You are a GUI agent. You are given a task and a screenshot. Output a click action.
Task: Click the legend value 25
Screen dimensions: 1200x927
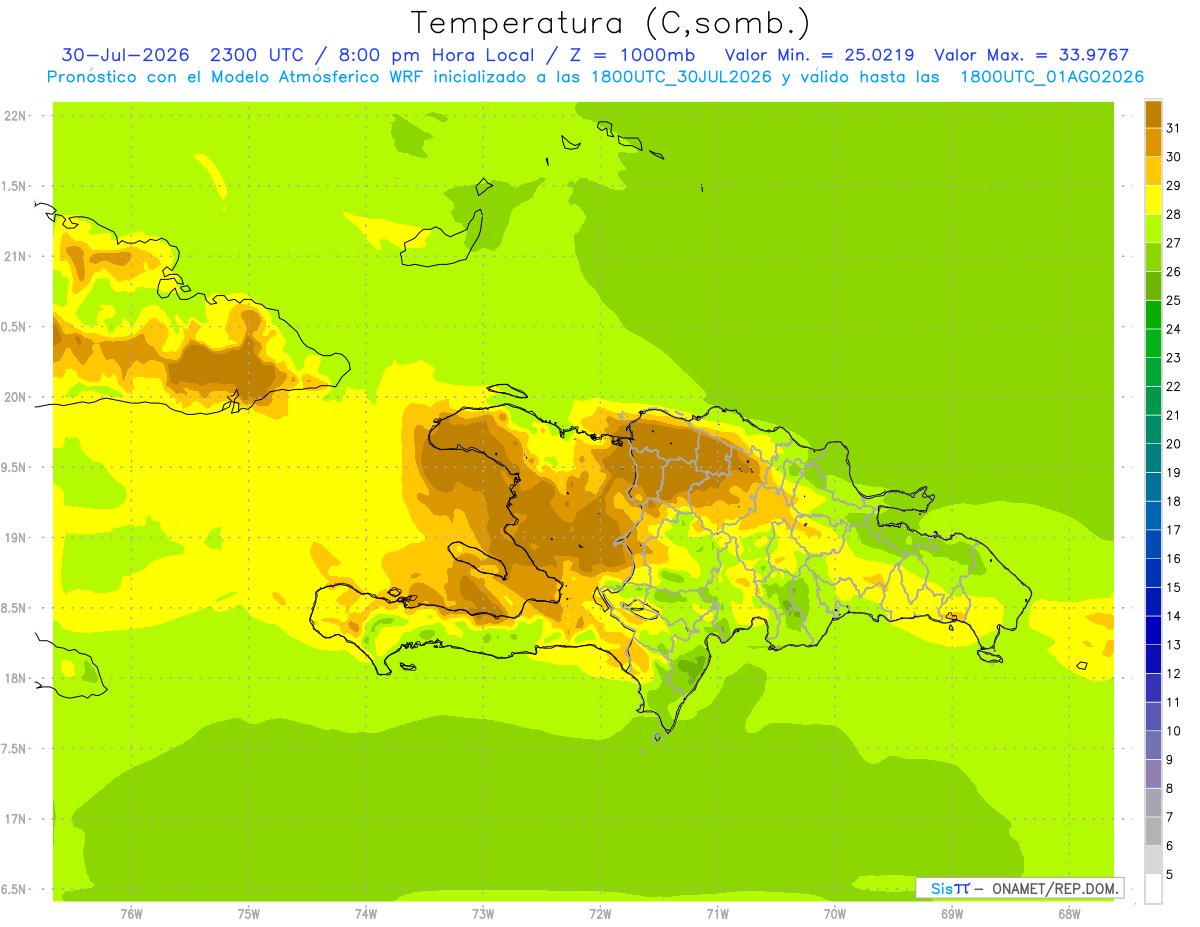[1174, 300]
